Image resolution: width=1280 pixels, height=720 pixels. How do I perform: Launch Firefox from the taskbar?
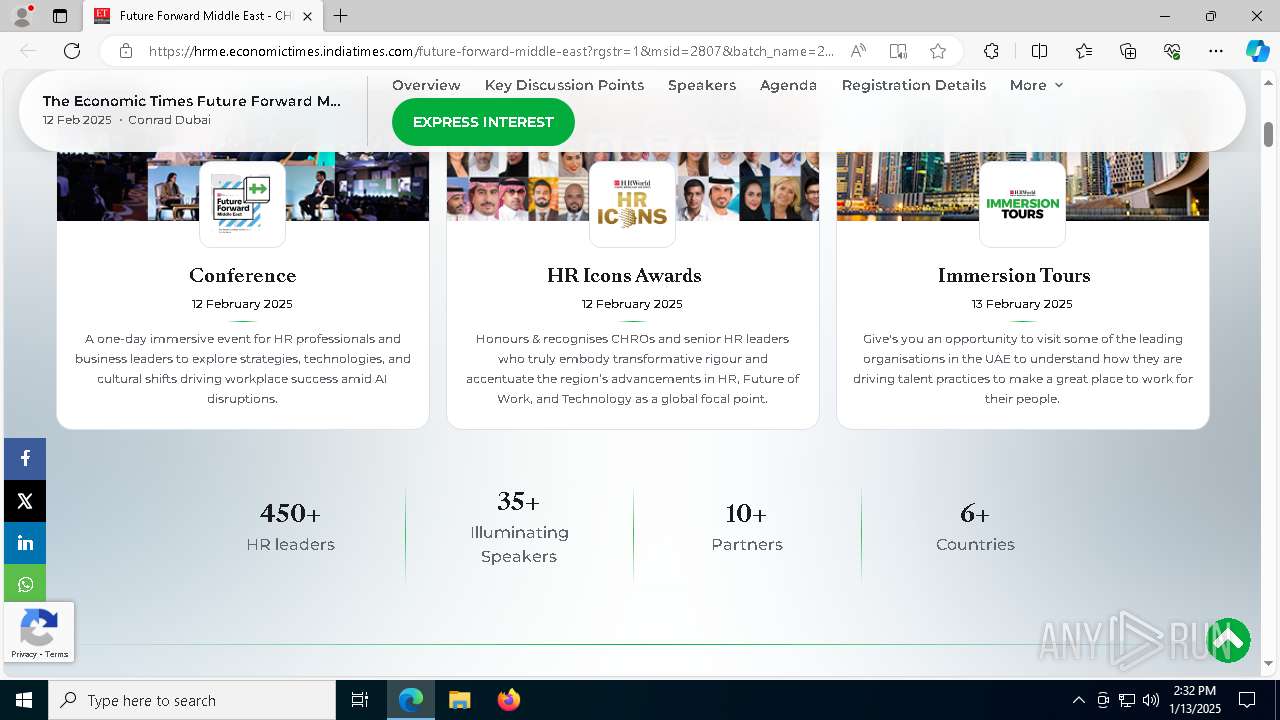click(509, 700)
